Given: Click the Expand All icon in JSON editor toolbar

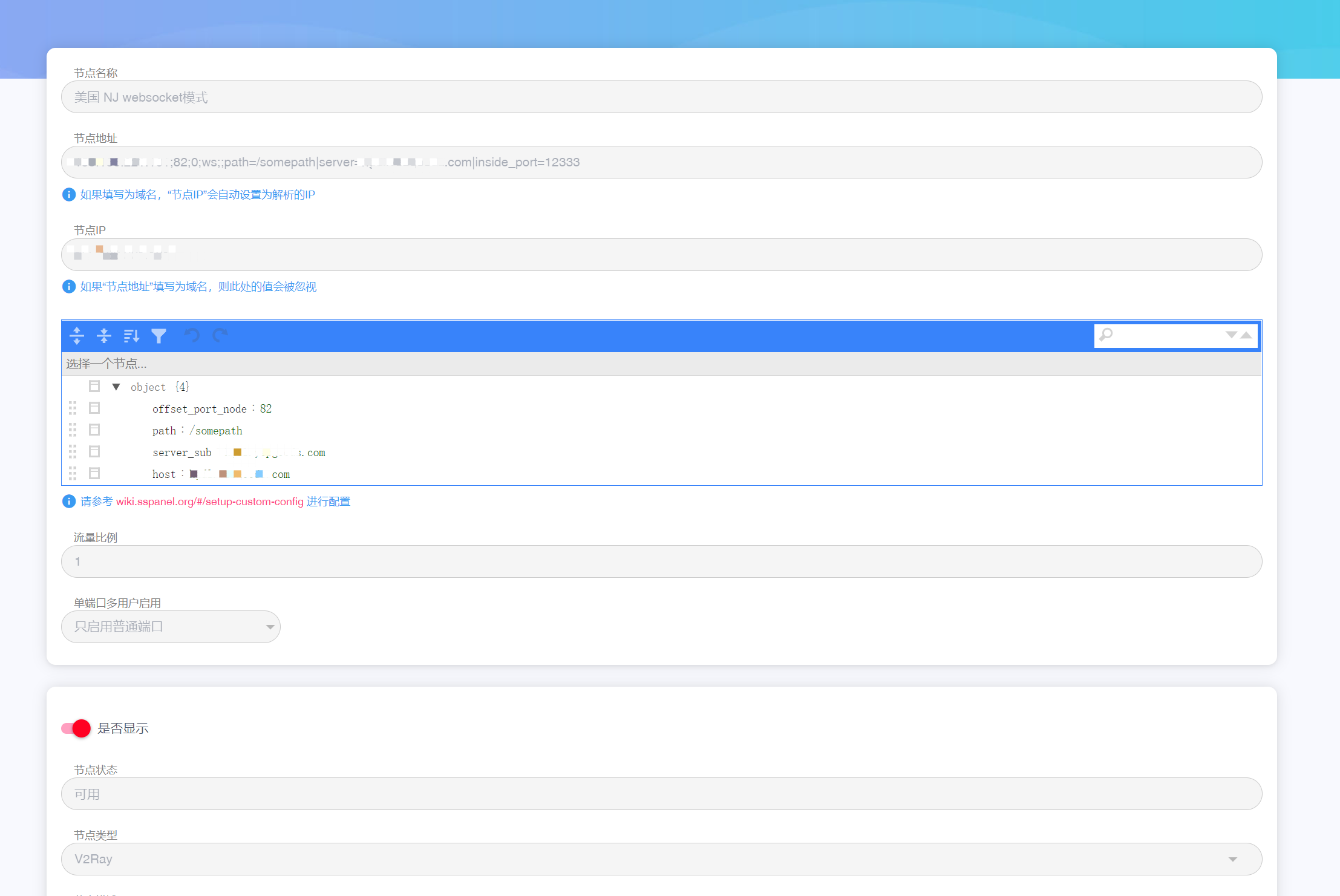Looking at the screenshot, I should tap(77, 336).
